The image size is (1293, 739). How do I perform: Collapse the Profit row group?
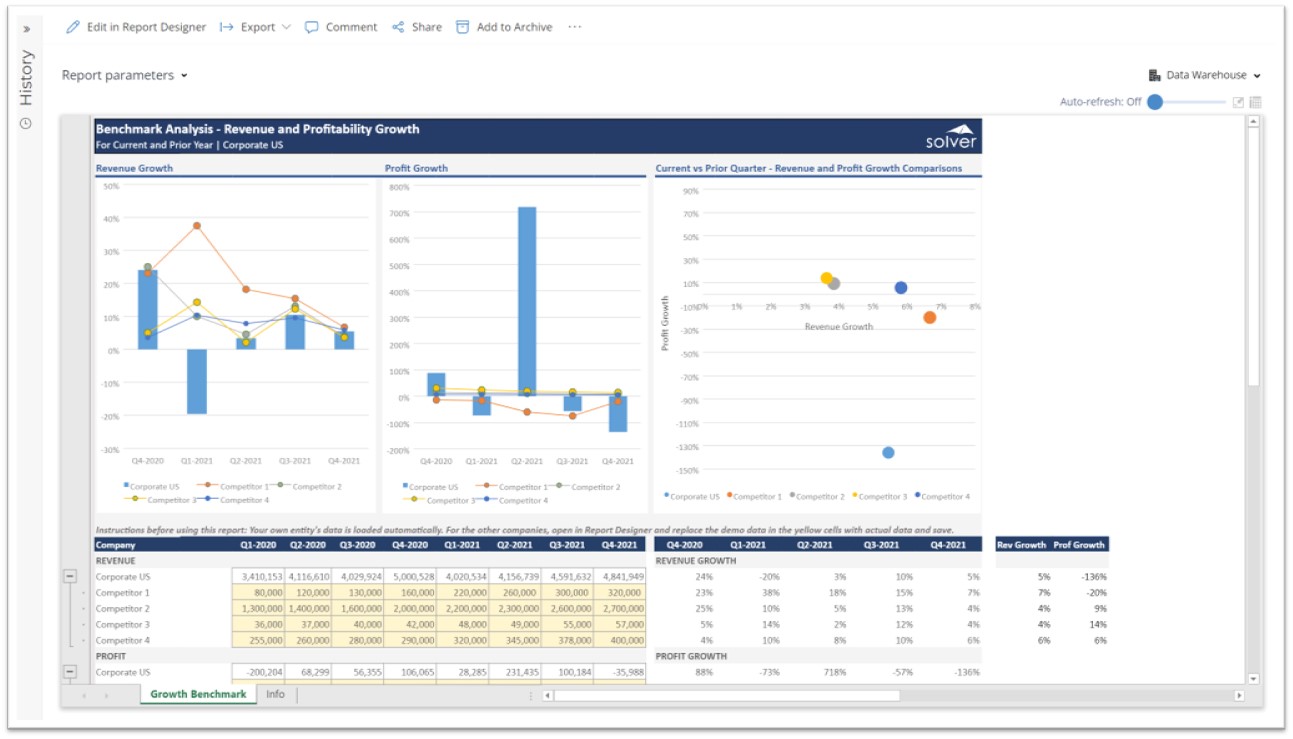pos(70,672)
